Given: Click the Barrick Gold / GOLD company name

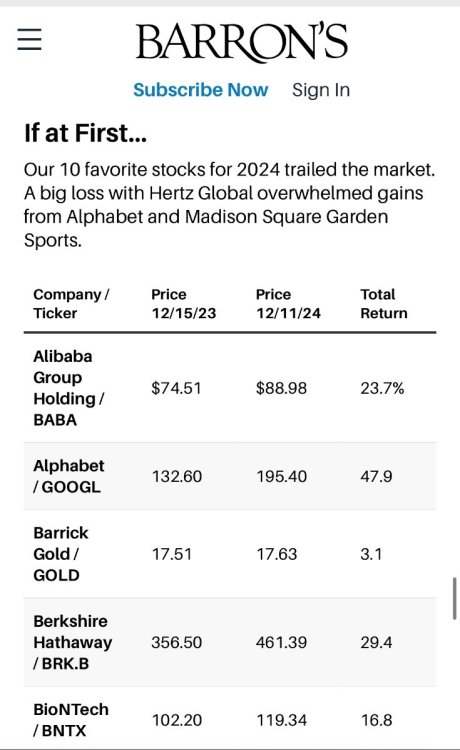Looking at the screenshot, I should click(61, 554).
